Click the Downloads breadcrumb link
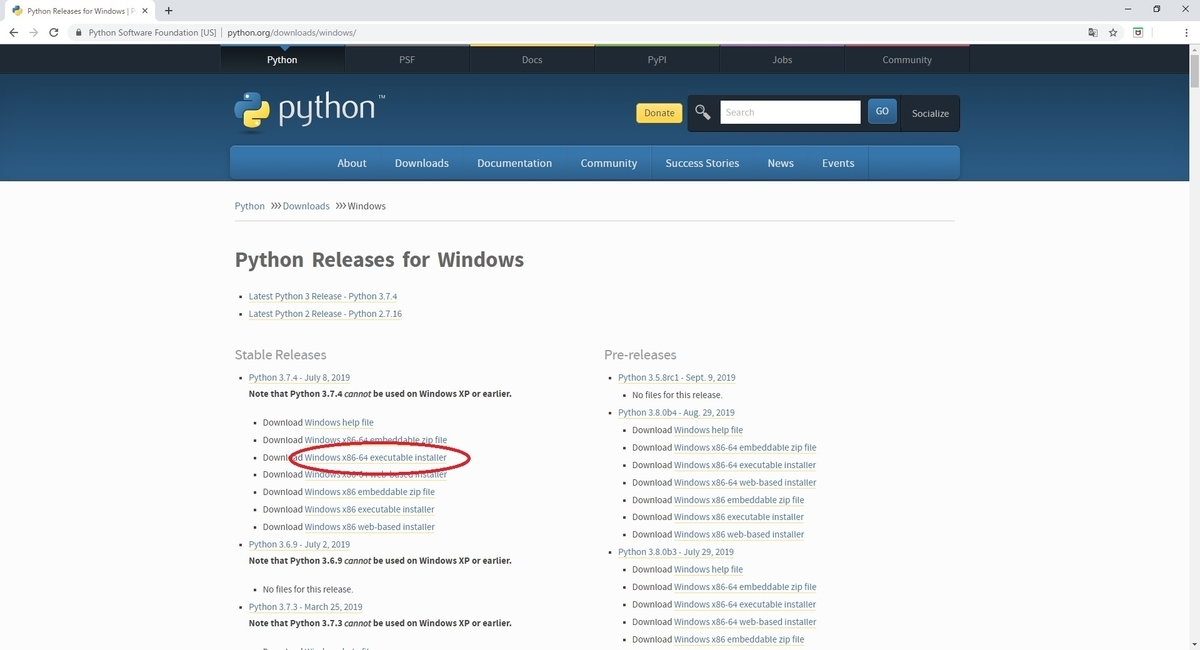Image resolution: width=1200 pixels, height=650 pixels. 306,206
